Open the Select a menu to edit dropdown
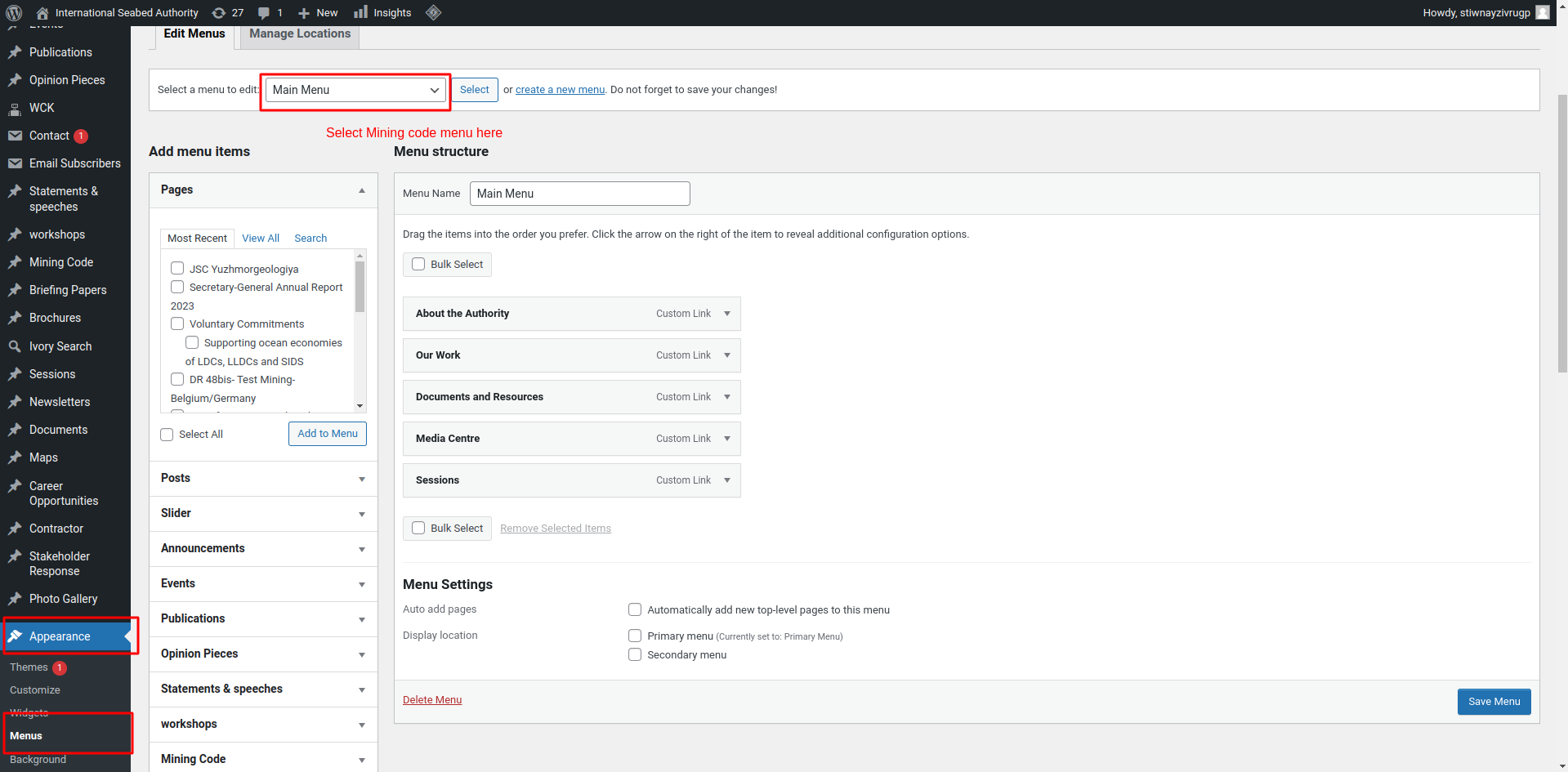The image size is (1568, 772). (x=355, y=90)
